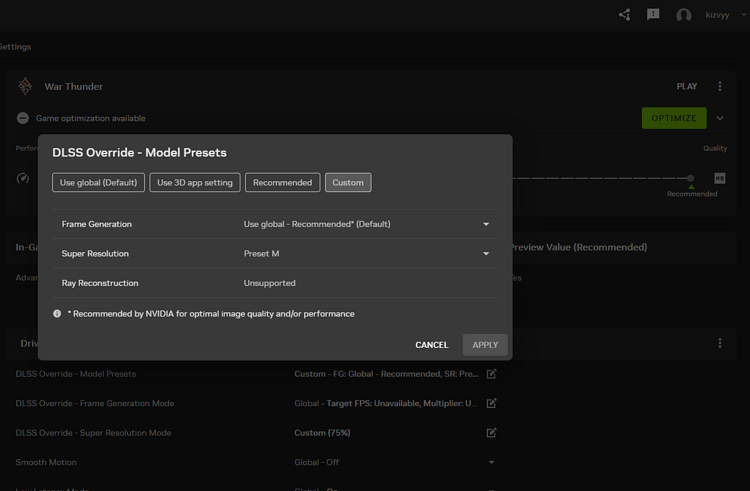Viewport: 750px width, 491px height.
Task: Click the War Thunder game logo
Action: click(25, 87)
